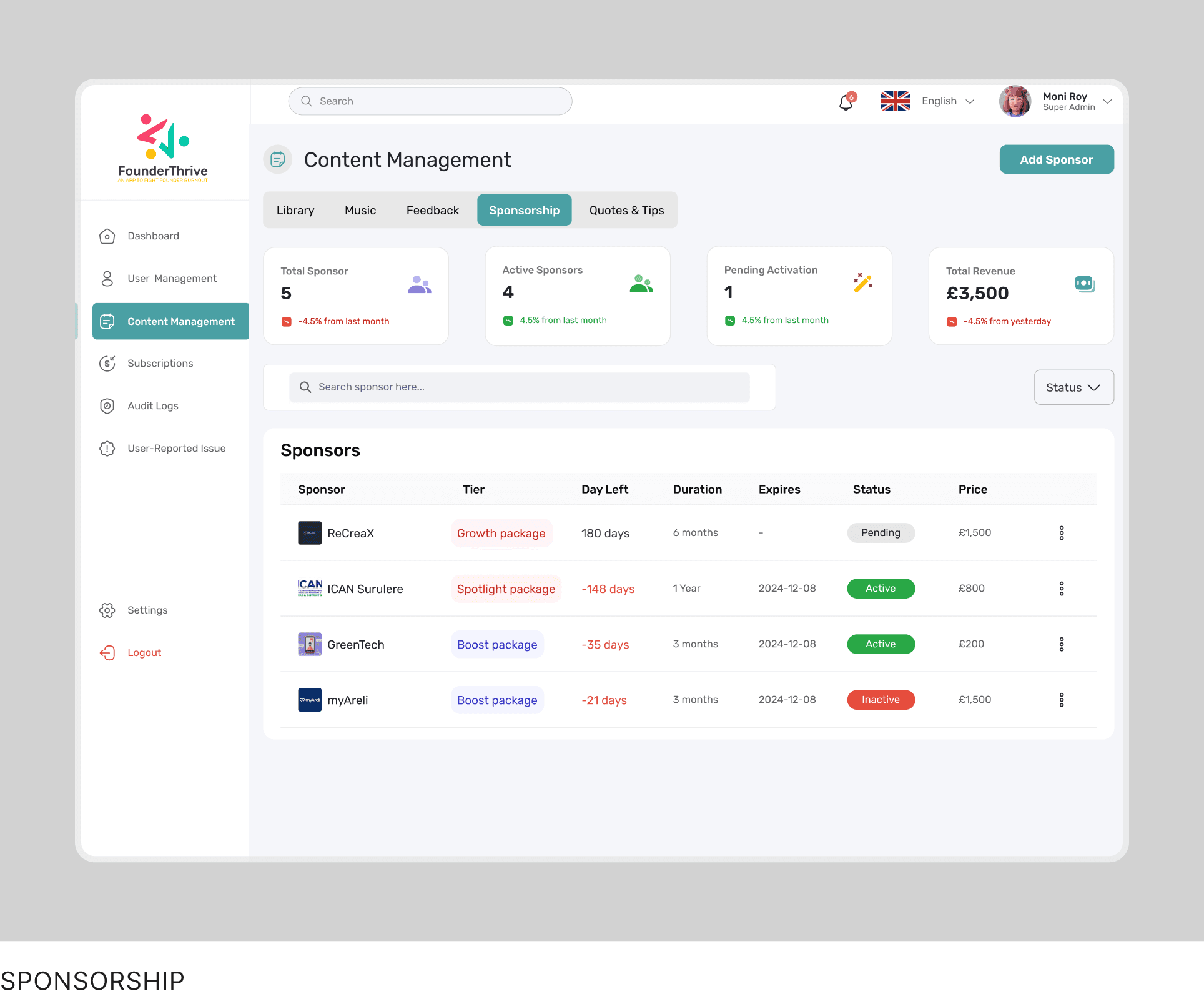Open kebab menu for GreenTech row
Image resolution: width=1204 pixels, height=999 pixels.
(x=1061, y=644)
